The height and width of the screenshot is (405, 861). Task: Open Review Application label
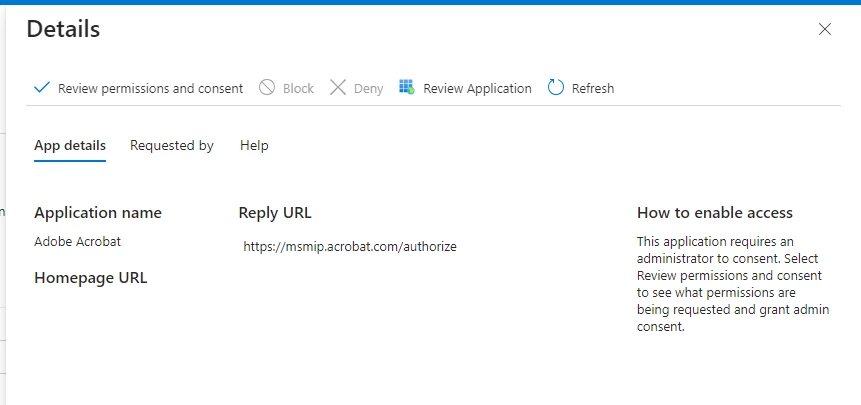coord(477,88)
